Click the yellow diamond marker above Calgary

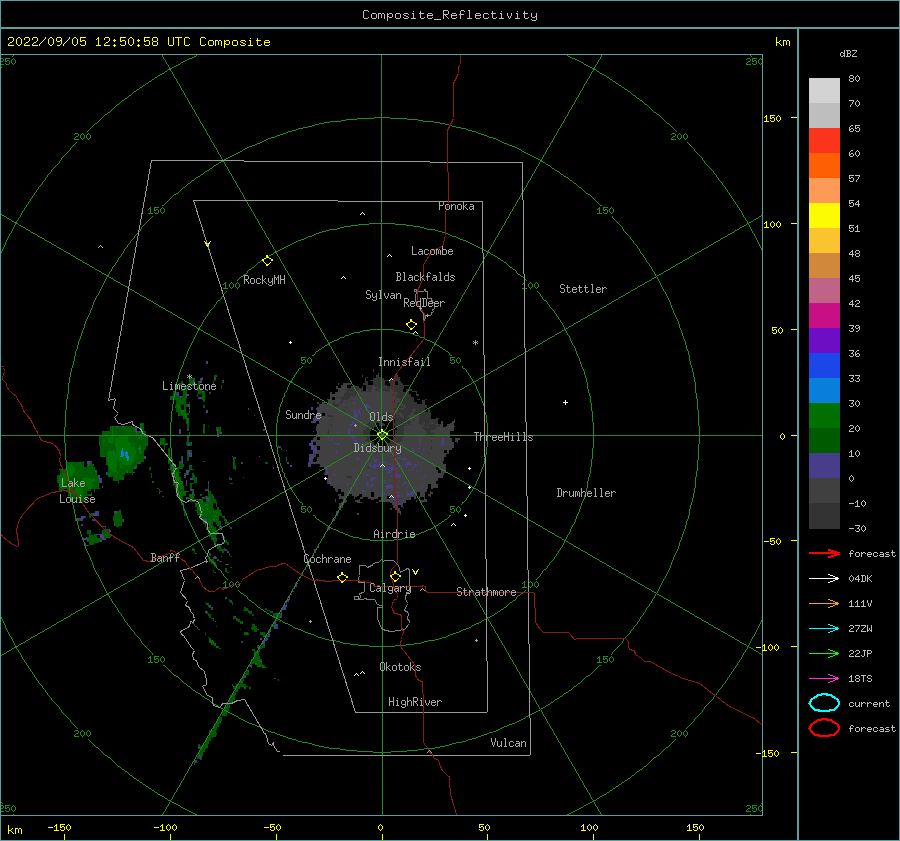tap(395, 576)
